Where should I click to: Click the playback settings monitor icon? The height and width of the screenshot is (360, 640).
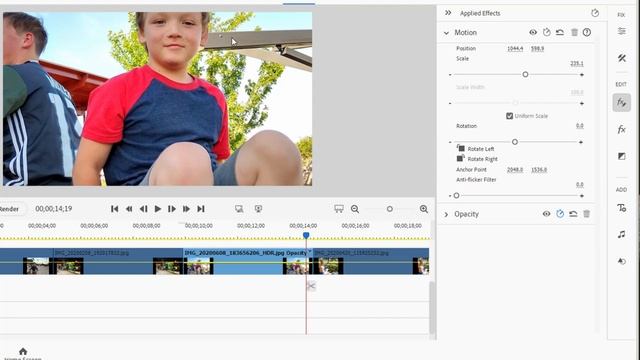[x=258, y=209]
